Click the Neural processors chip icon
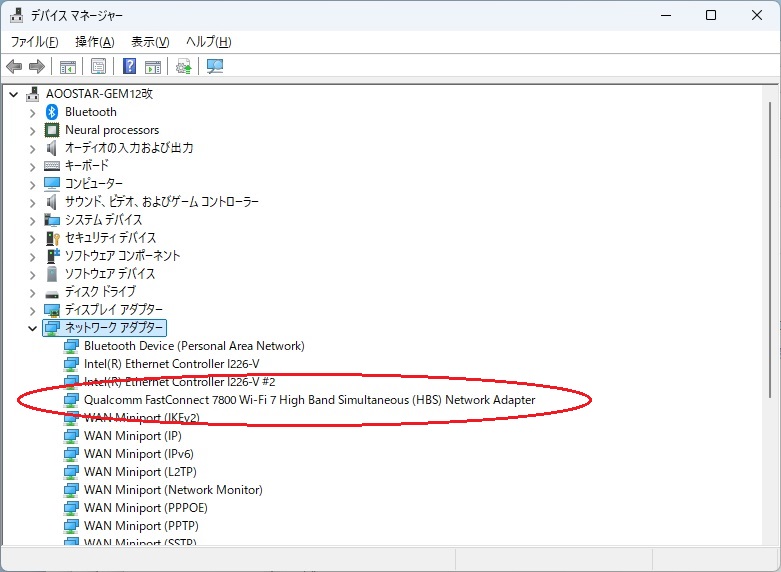 point(52,130)
